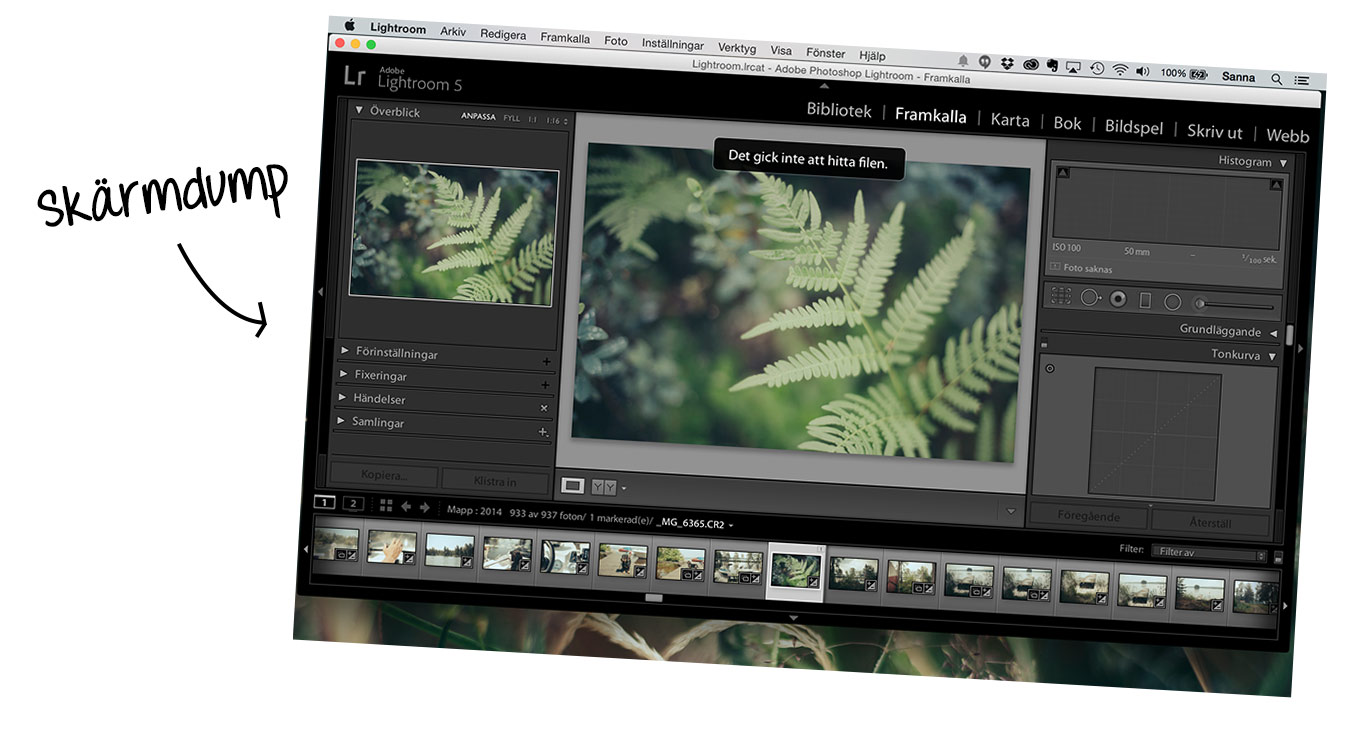
Task: Set navigator zoom to ANPASSA
Action: (x=478, y=117)
